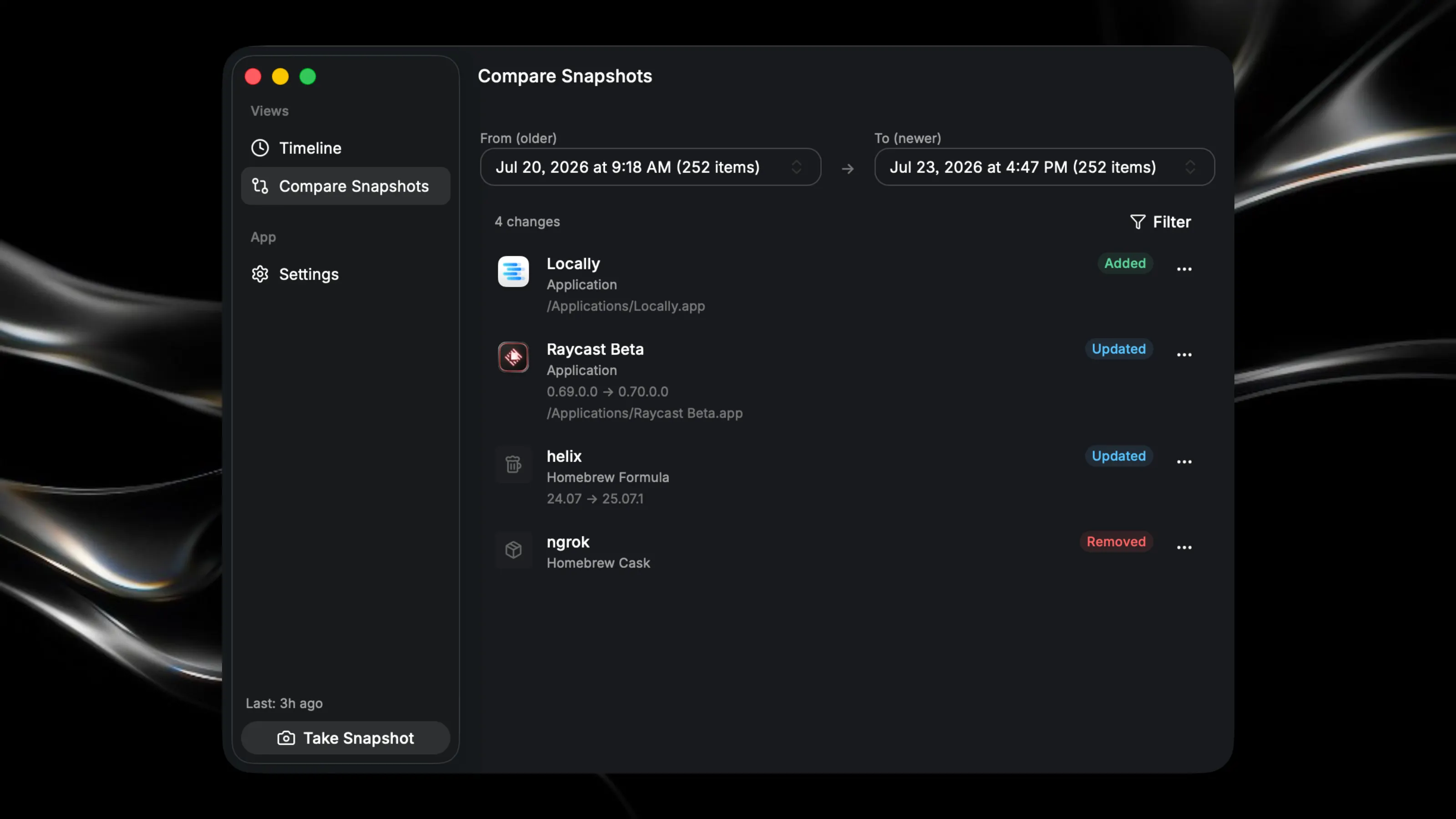Image resolution: width=1456 pixels, height=819 pixels.
Task: Click the 24.07 → 25.07.1 version text
Action: tap(595, 499)
